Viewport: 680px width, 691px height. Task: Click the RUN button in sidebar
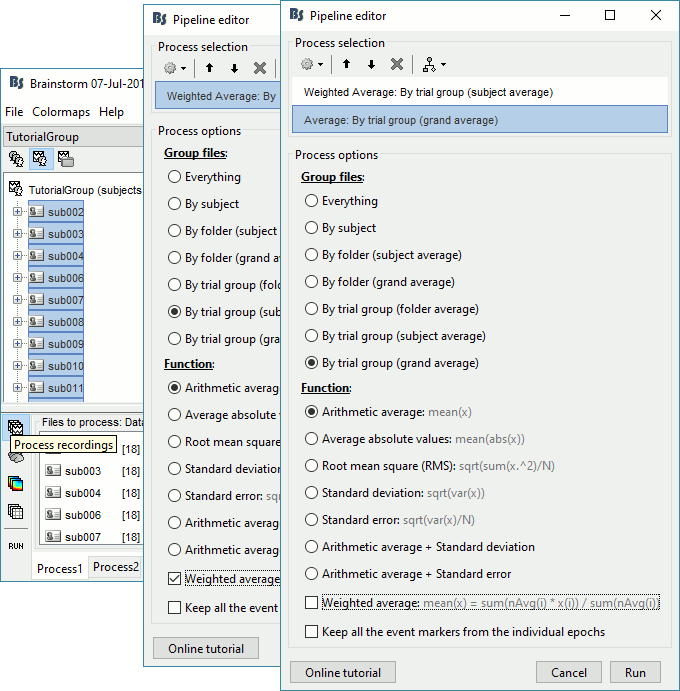coord(16,547)
